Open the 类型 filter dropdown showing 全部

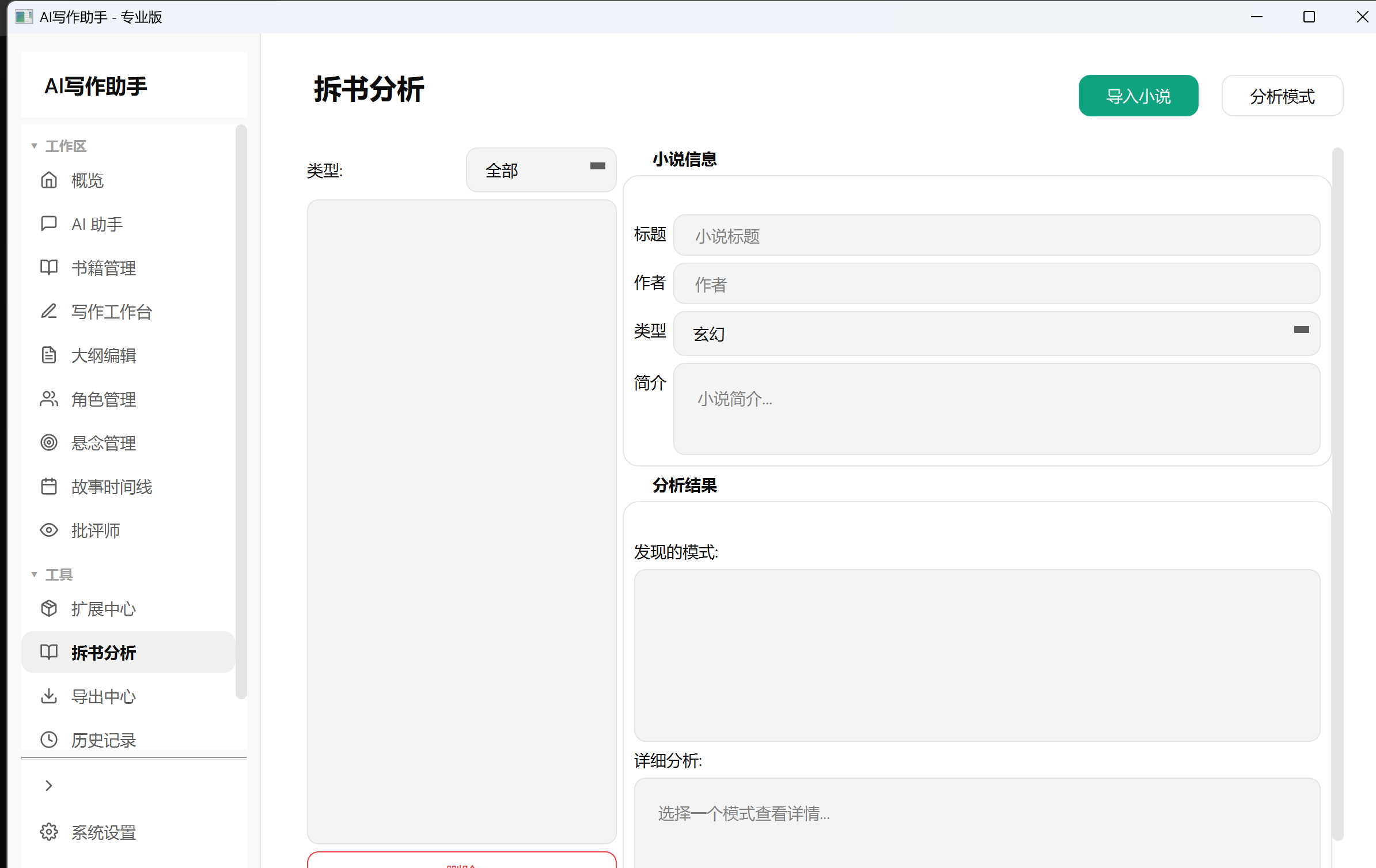click(541, 170)
